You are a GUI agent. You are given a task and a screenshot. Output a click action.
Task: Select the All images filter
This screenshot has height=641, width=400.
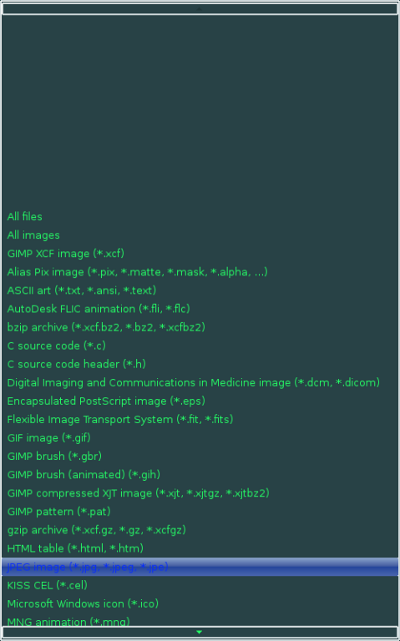pyautogui.click(x=200, y=235)
